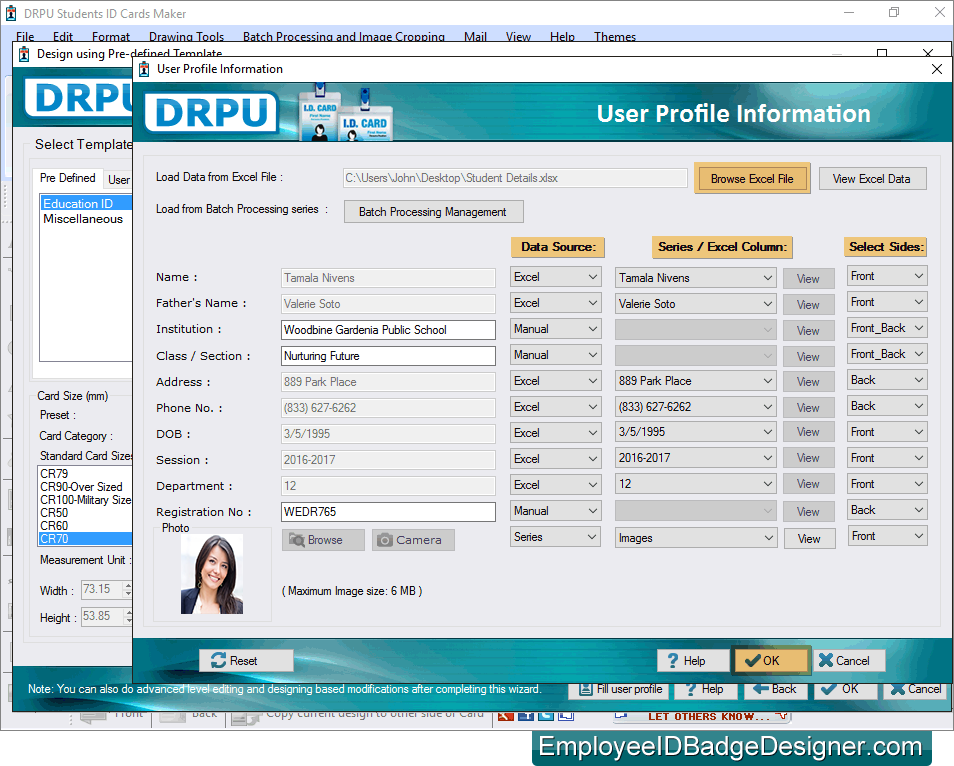Open the Format menu
This screenshot has height=766, width=954.
[111, 37]
